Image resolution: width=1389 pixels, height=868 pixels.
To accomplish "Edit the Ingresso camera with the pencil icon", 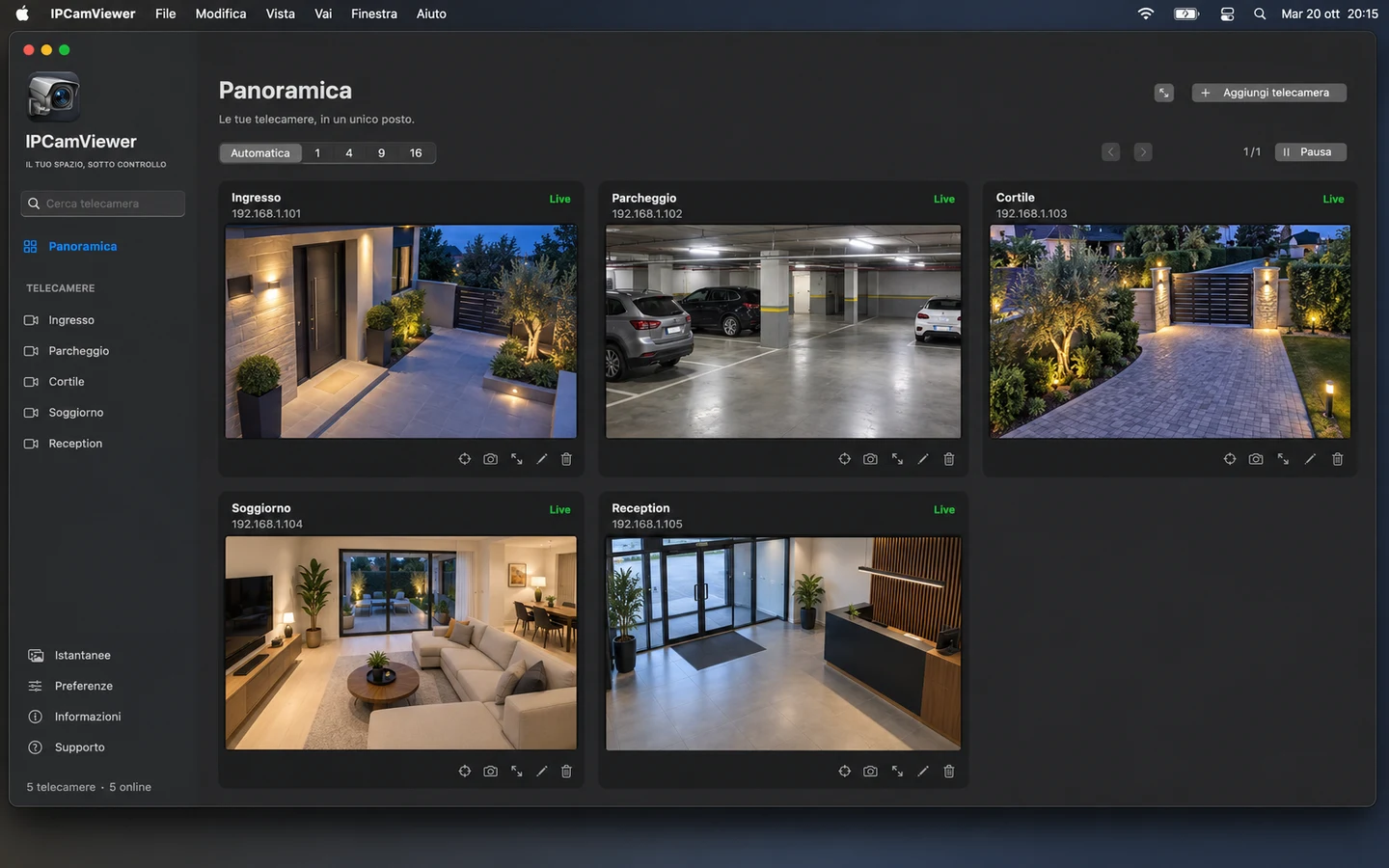I will pos(541,459).
